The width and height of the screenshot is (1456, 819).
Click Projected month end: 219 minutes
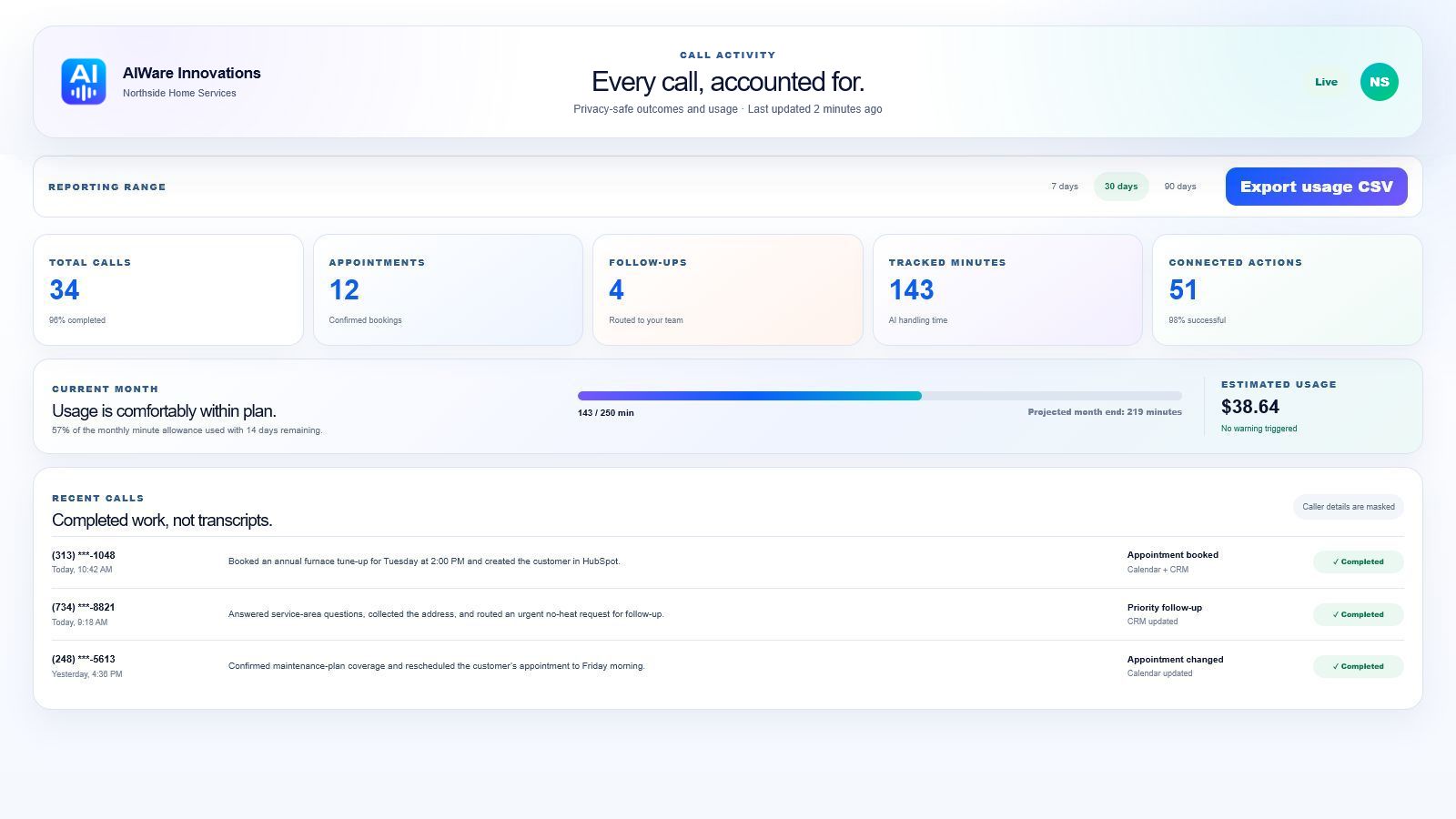click(1105, 412)
